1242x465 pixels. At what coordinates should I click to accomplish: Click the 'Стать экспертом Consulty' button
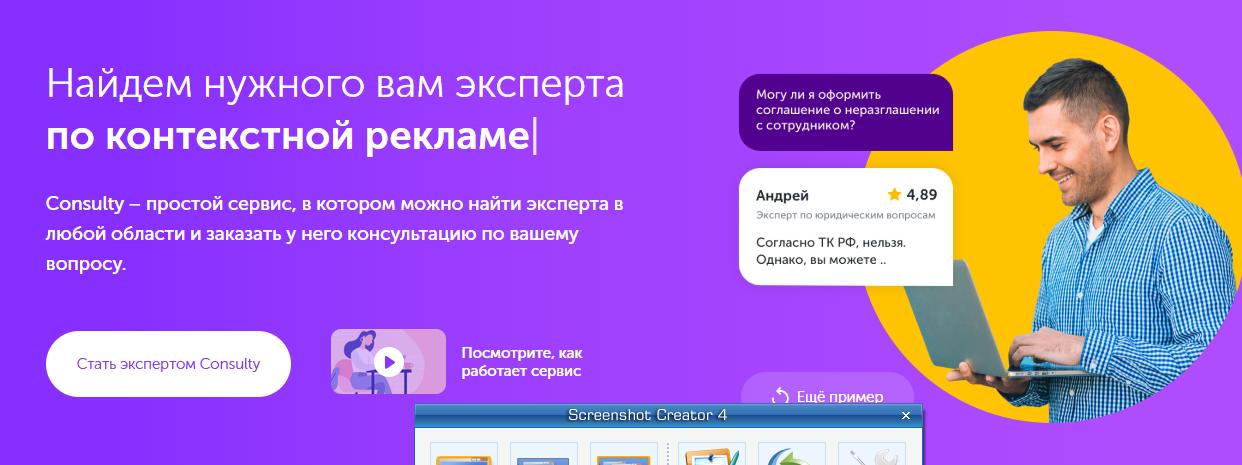168,364
